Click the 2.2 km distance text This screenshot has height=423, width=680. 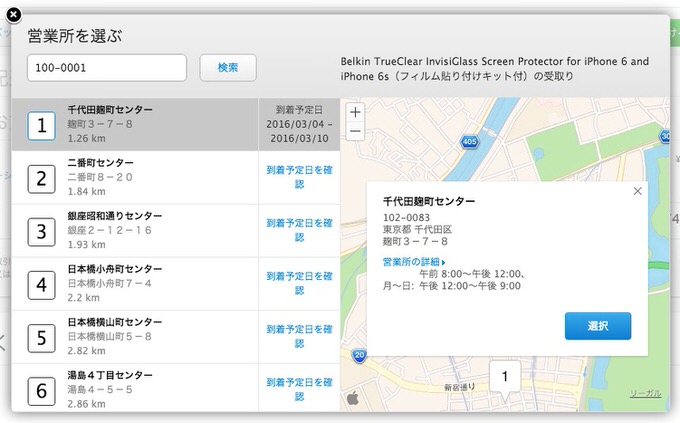(84, 298)
